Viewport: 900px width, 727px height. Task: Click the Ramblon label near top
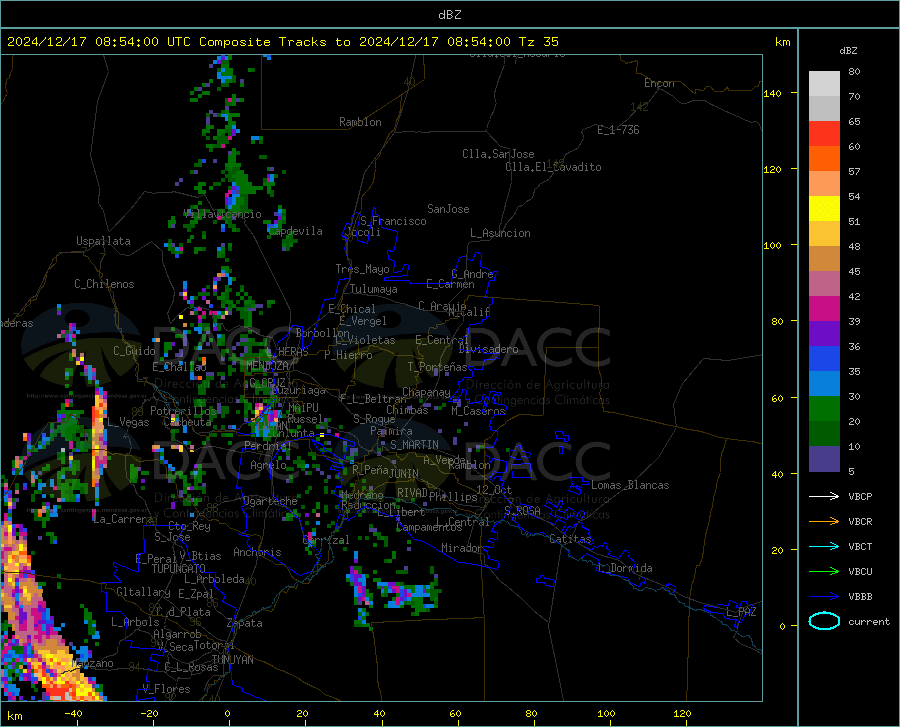click(x=360, y=122)
